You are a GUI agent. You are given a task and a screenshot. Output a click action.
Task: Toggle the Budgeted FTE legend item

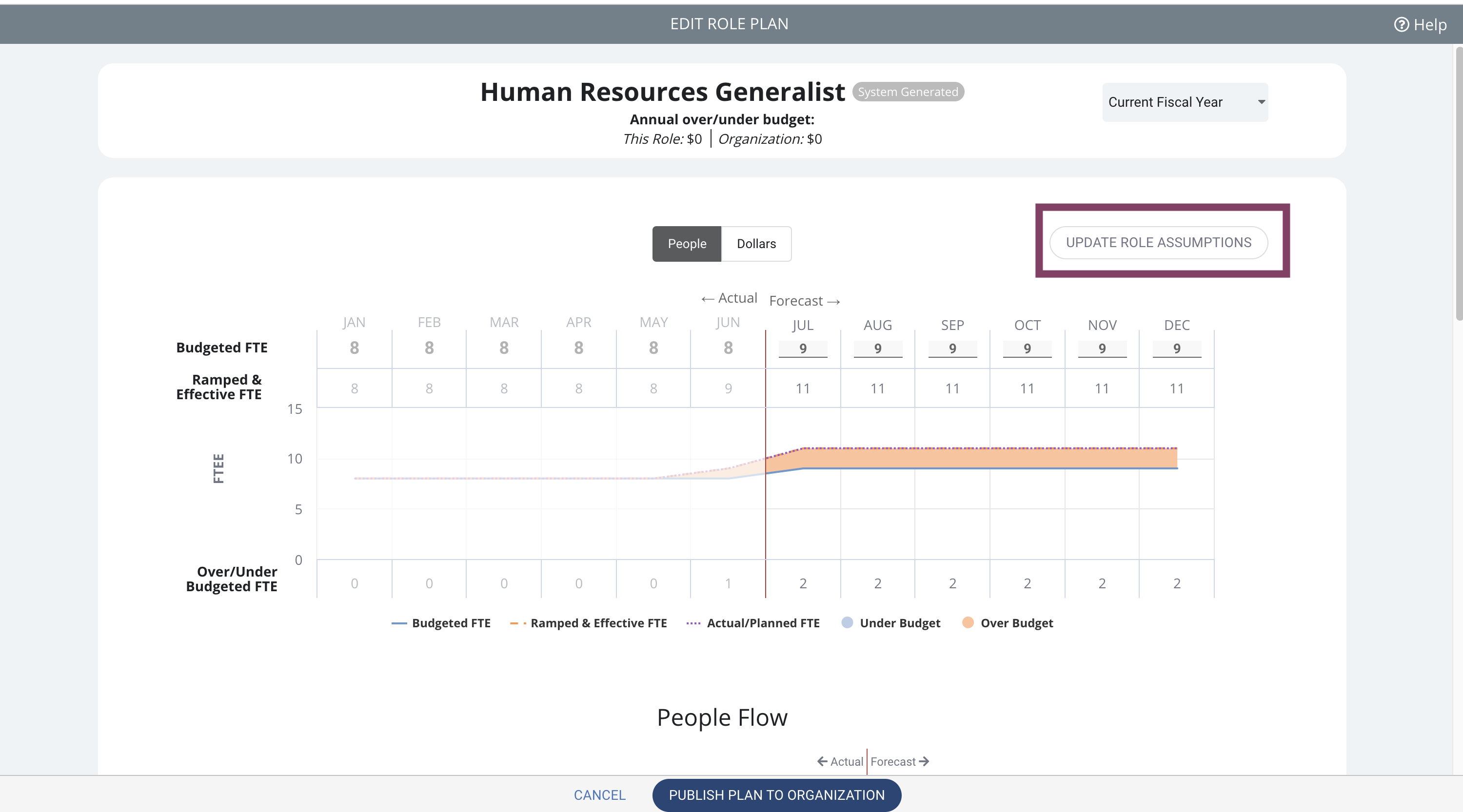[441, 623]
